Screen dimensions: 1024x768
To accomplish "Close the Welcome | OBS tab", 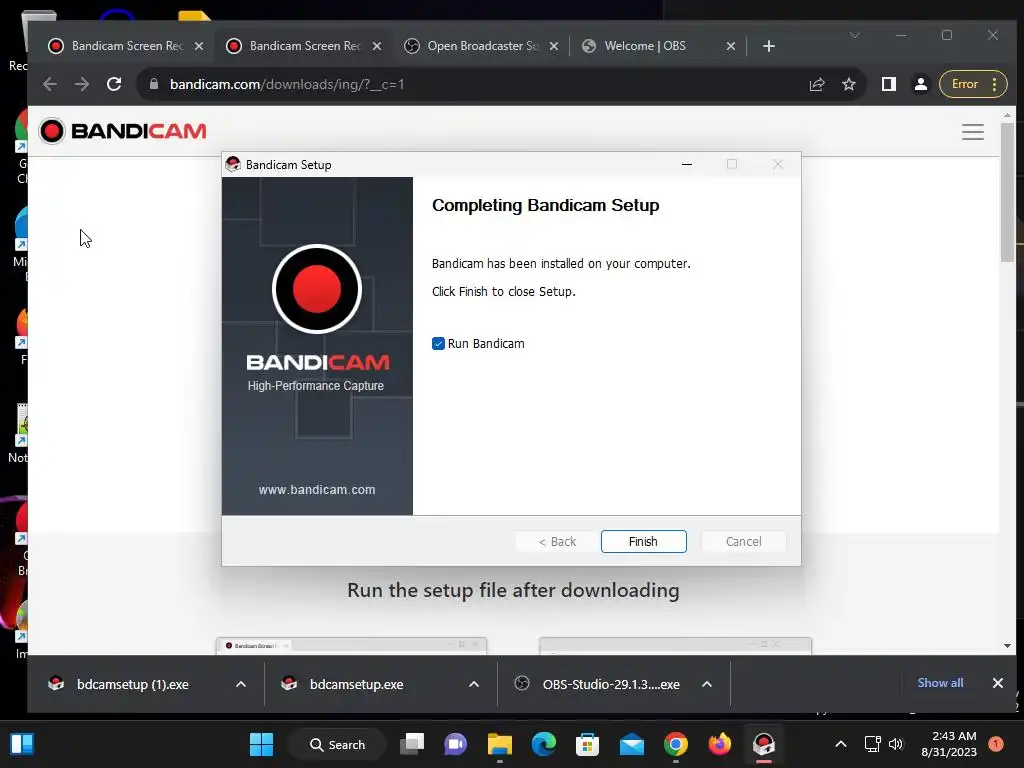I will (731, 46).
